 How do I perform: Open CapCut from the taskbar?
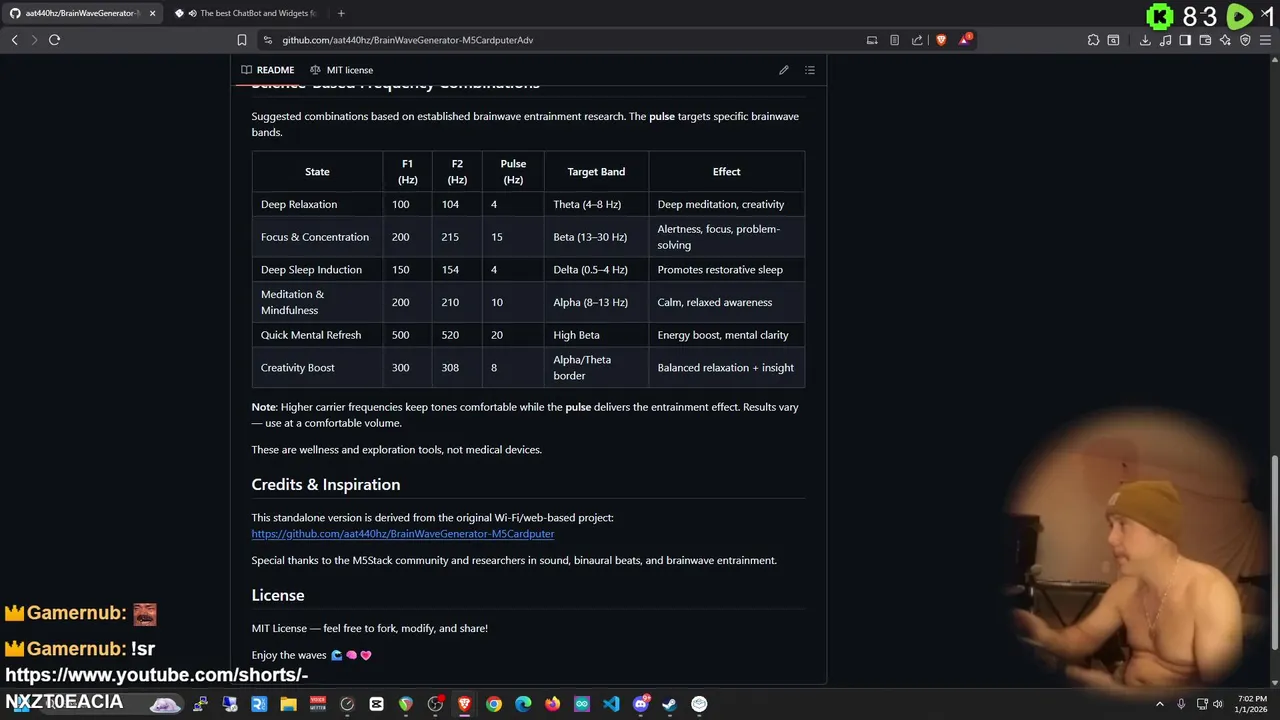376,704
